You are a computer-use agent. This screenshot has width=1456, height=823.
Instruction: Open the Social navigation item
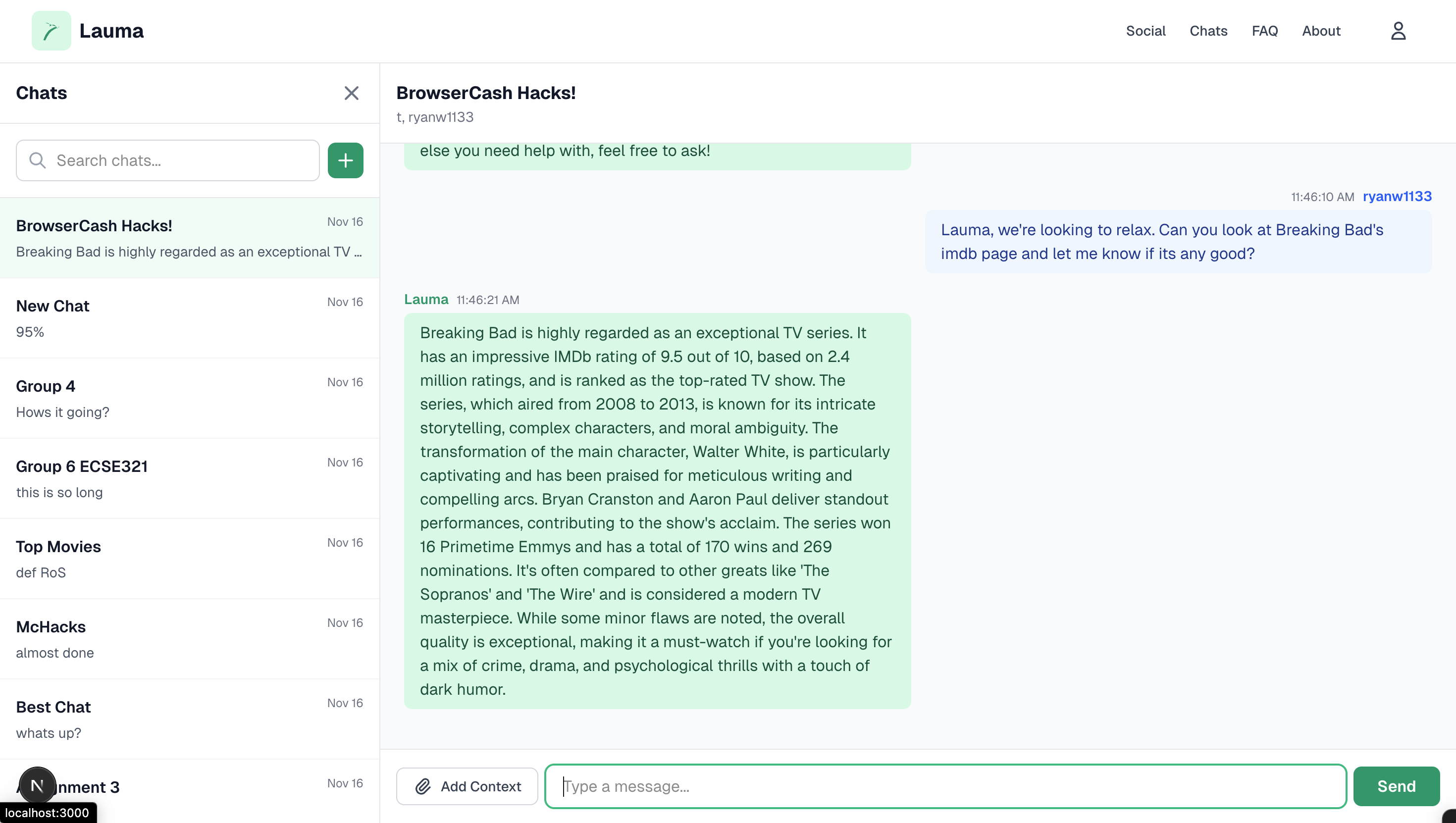(x=1145, y=31)
